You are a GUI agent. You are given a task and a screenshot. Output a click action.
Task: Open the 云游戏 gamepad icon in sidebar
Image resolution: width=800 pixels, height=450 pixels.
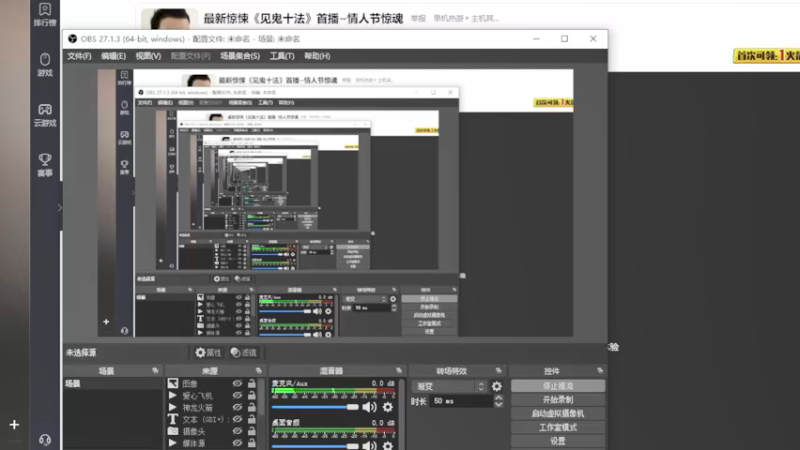point(45,115)
